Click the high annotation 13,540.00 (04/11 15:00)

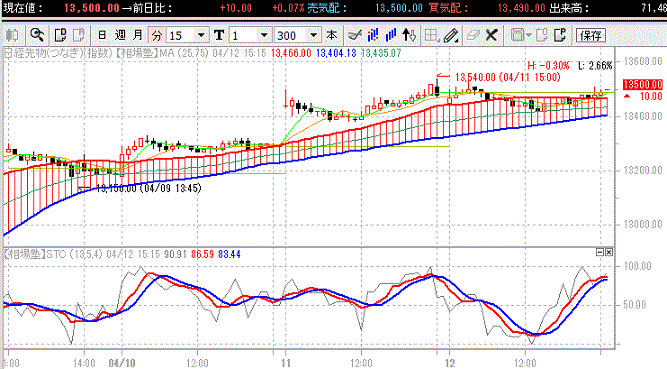507,77
